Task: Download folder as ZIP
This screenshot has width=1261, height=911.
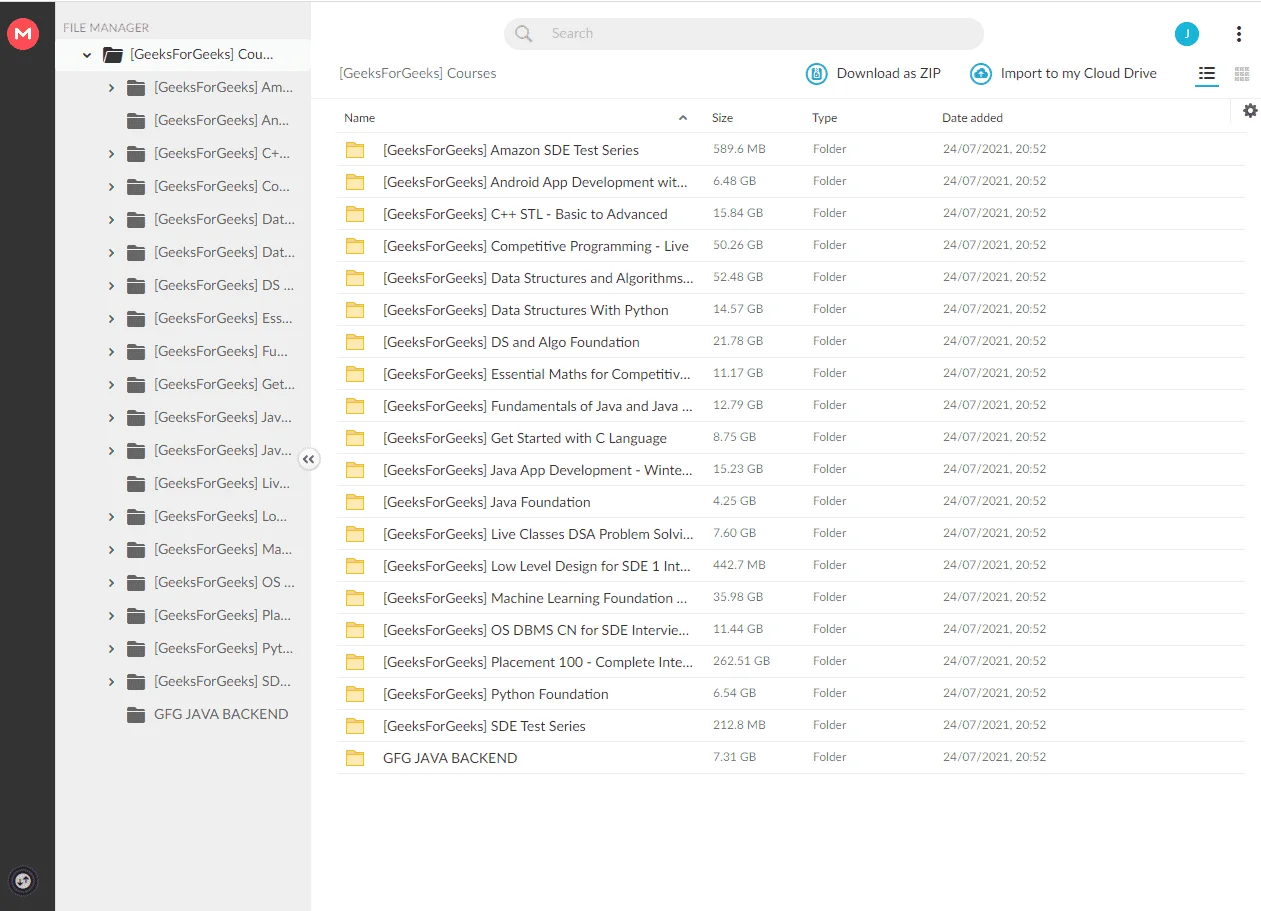Action: [x=874, y=74]
